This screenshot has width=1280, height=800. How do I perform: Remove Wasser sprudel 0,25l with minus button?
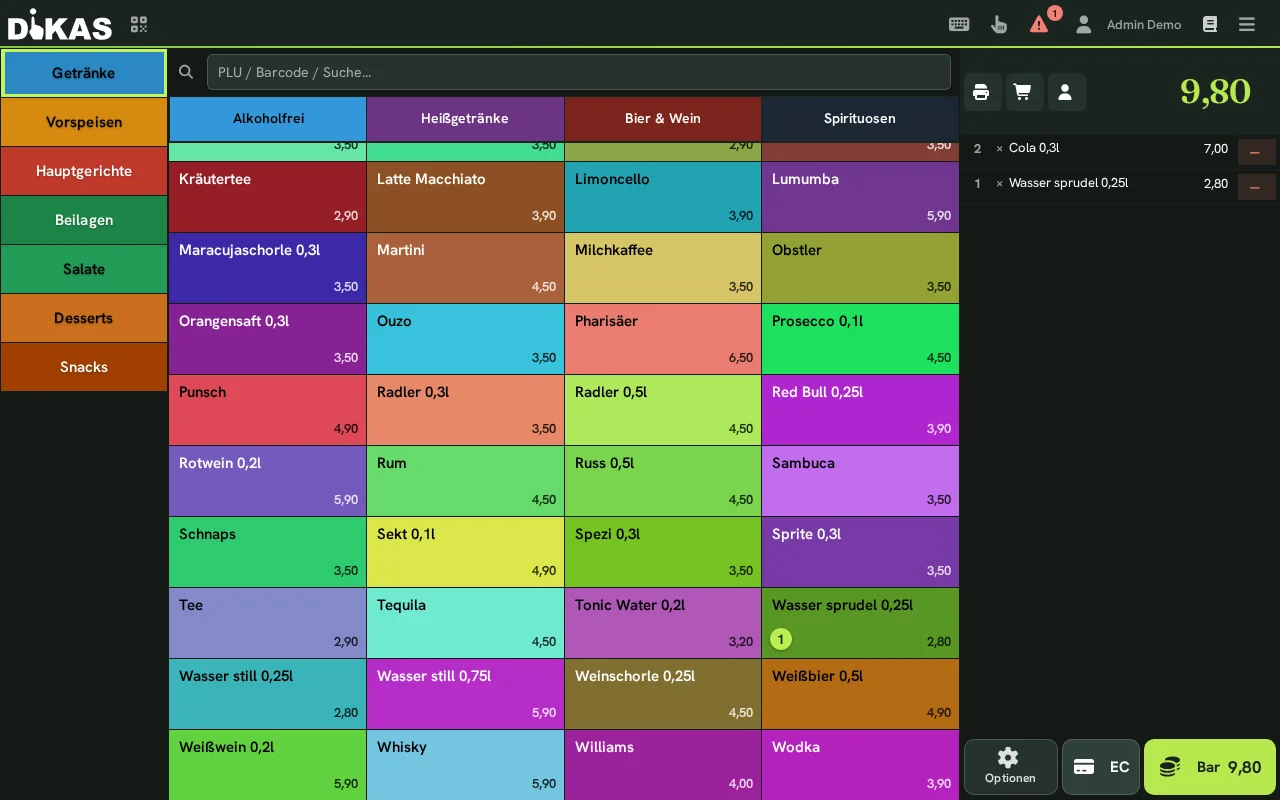pos(1256,187)
